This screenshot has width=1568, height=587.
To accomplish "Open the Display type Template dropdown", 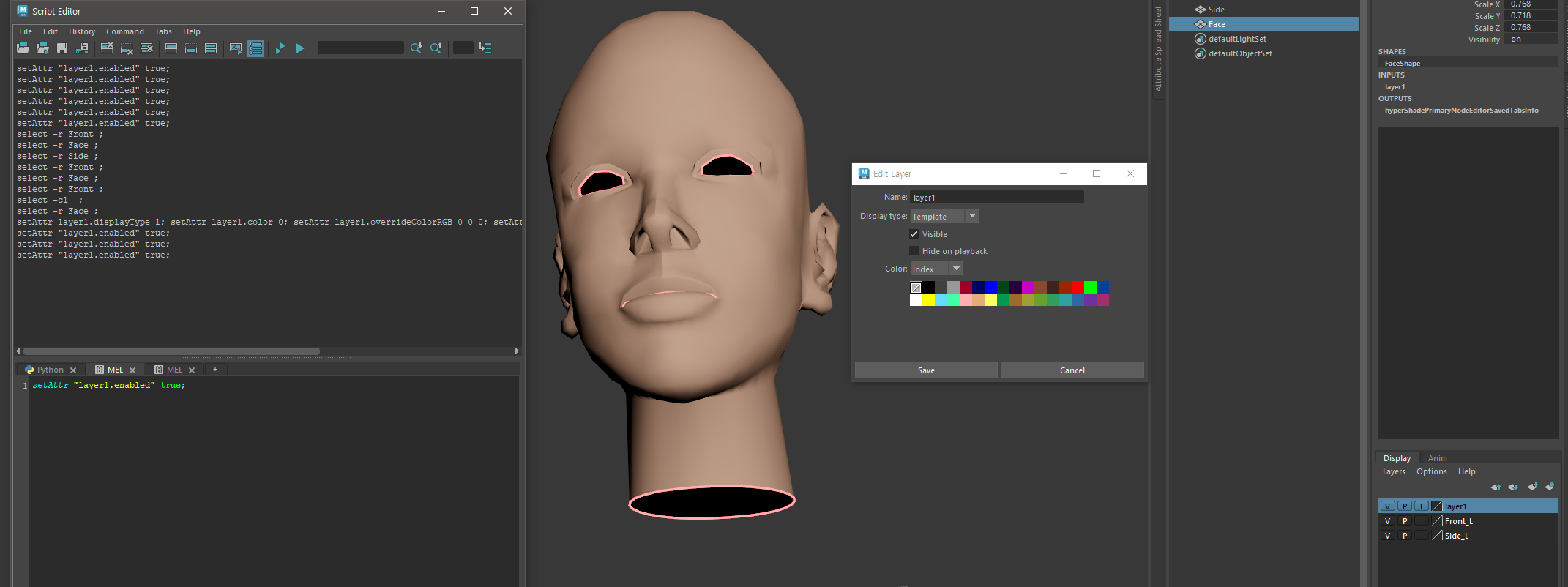I will pos(944,216).
